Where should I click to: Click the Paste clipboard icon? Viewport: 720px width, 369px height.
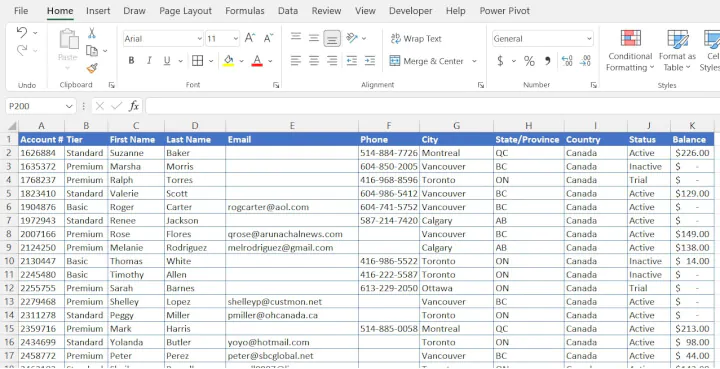tap(68, 39)
